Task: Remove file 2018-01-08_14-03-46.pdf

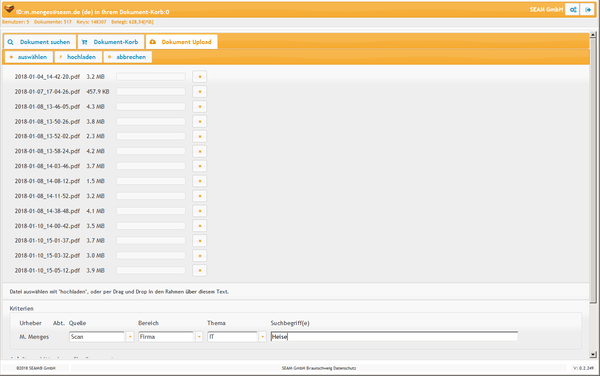Action: tap(199, 166)
